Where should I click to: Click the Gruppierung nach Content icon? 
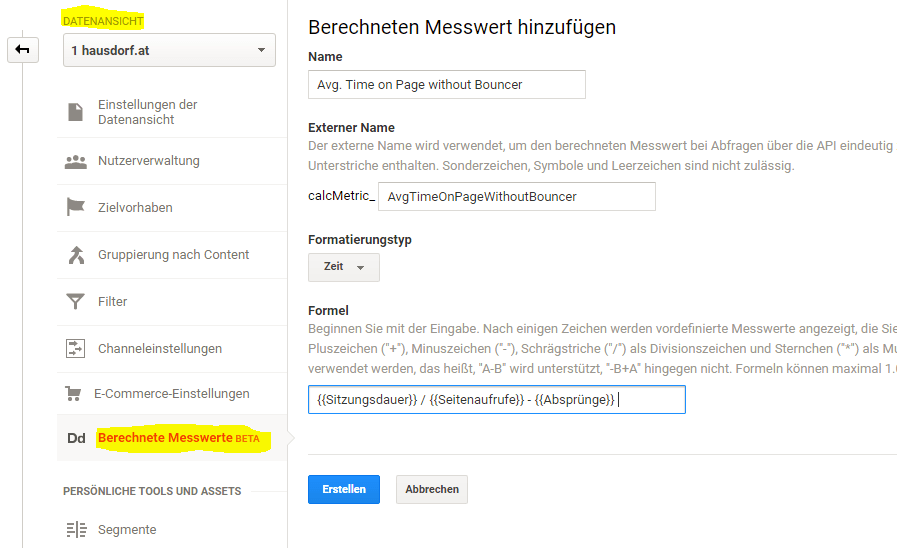point(75,255)
